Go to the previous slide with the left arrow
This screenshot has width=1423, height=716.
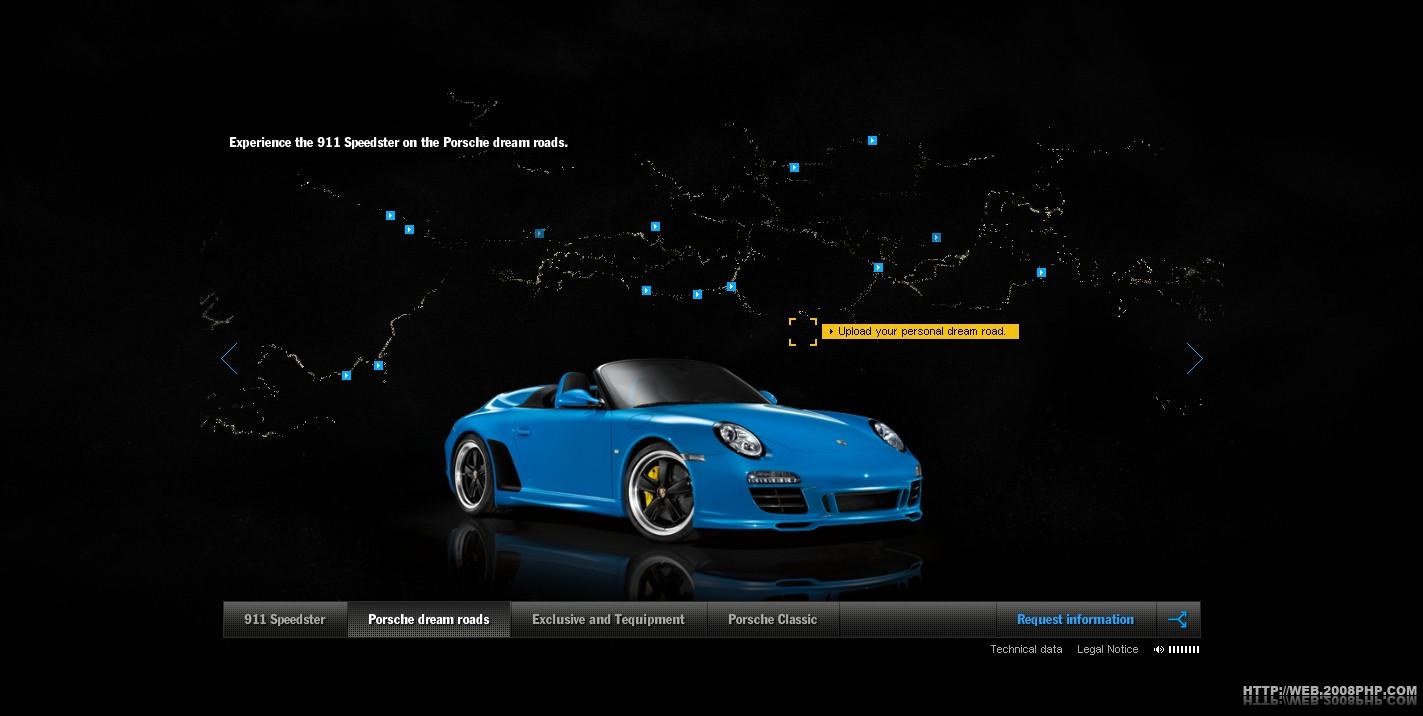click(x=230, y=358)
